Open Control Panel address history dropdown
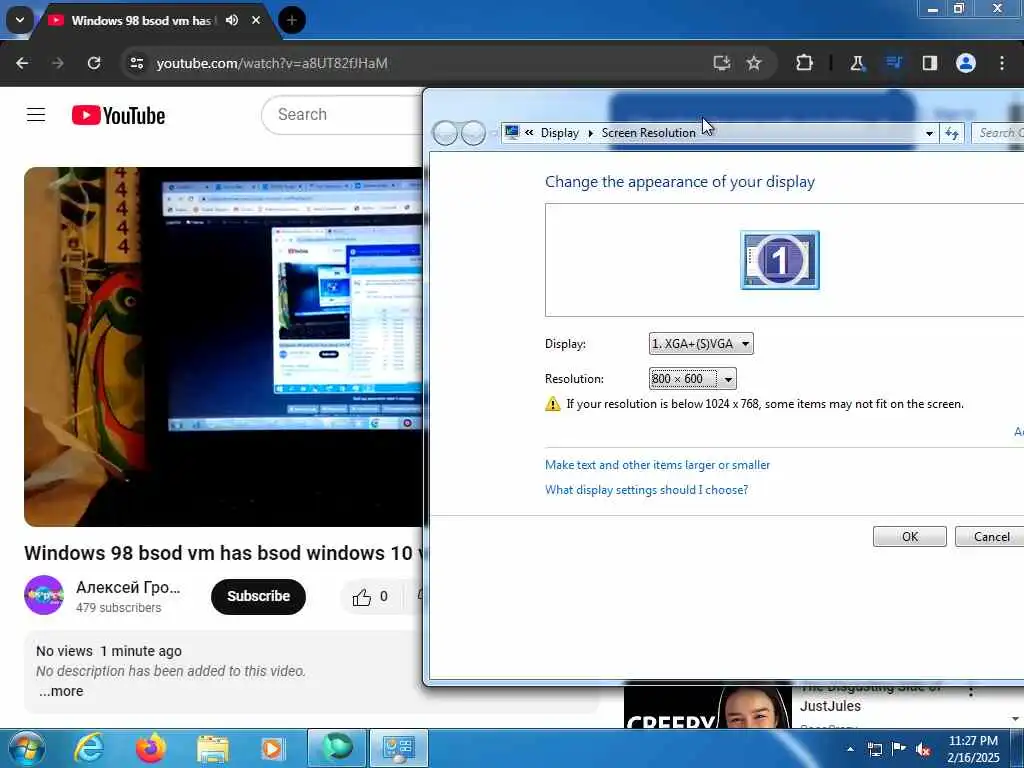Image resolution: width=1024 pixels, height=768 pixels. (x=929, y=133)
